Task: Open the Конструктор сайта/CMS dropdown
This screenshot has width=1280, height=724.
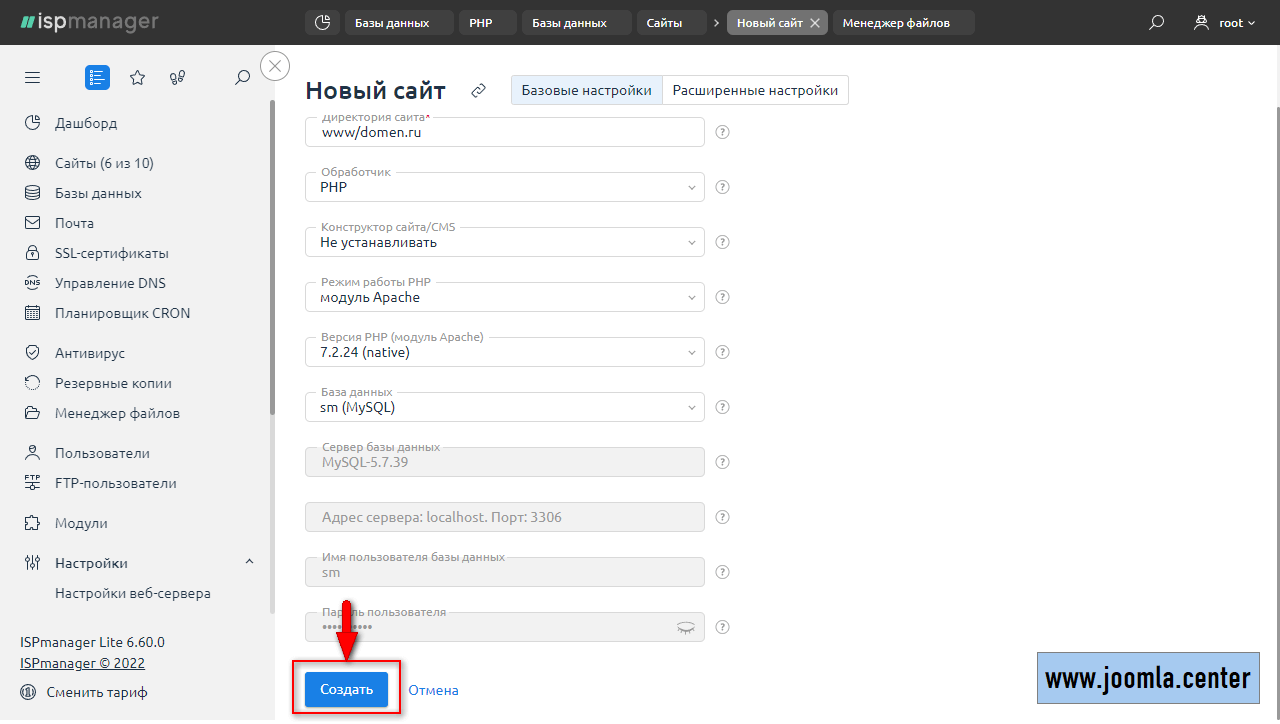Action: click(504, 242)
